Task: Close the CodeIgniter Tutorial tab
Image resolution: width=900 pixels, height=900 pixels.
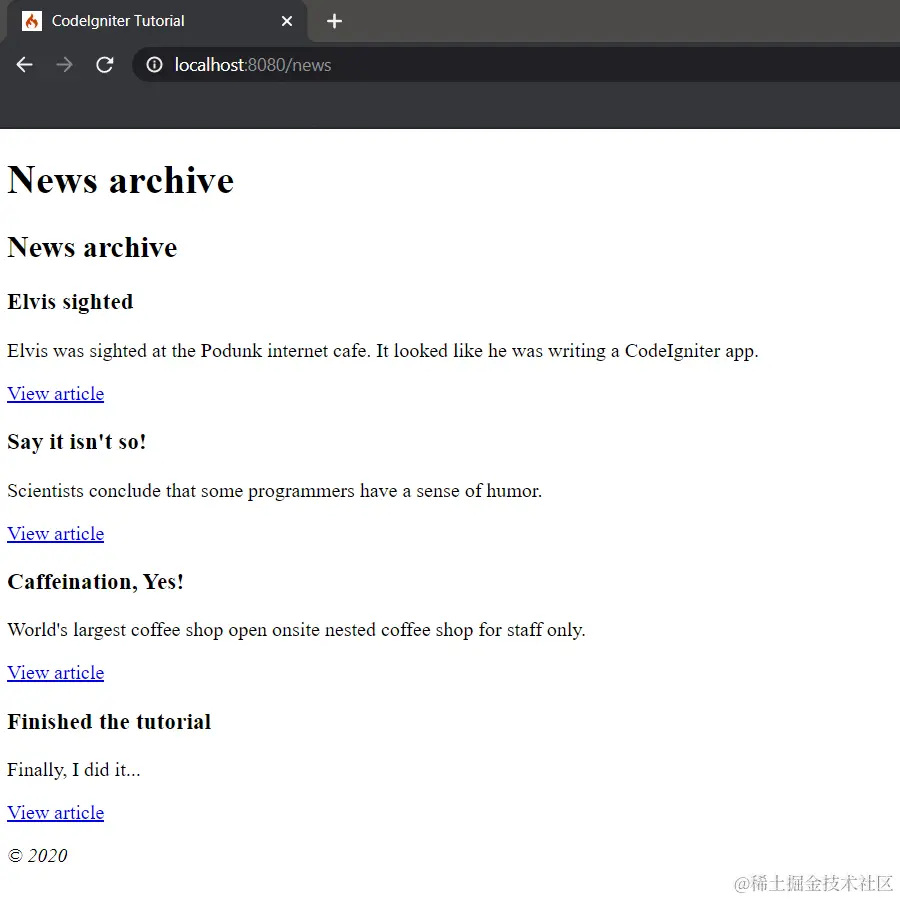Action: click(286, 21)
